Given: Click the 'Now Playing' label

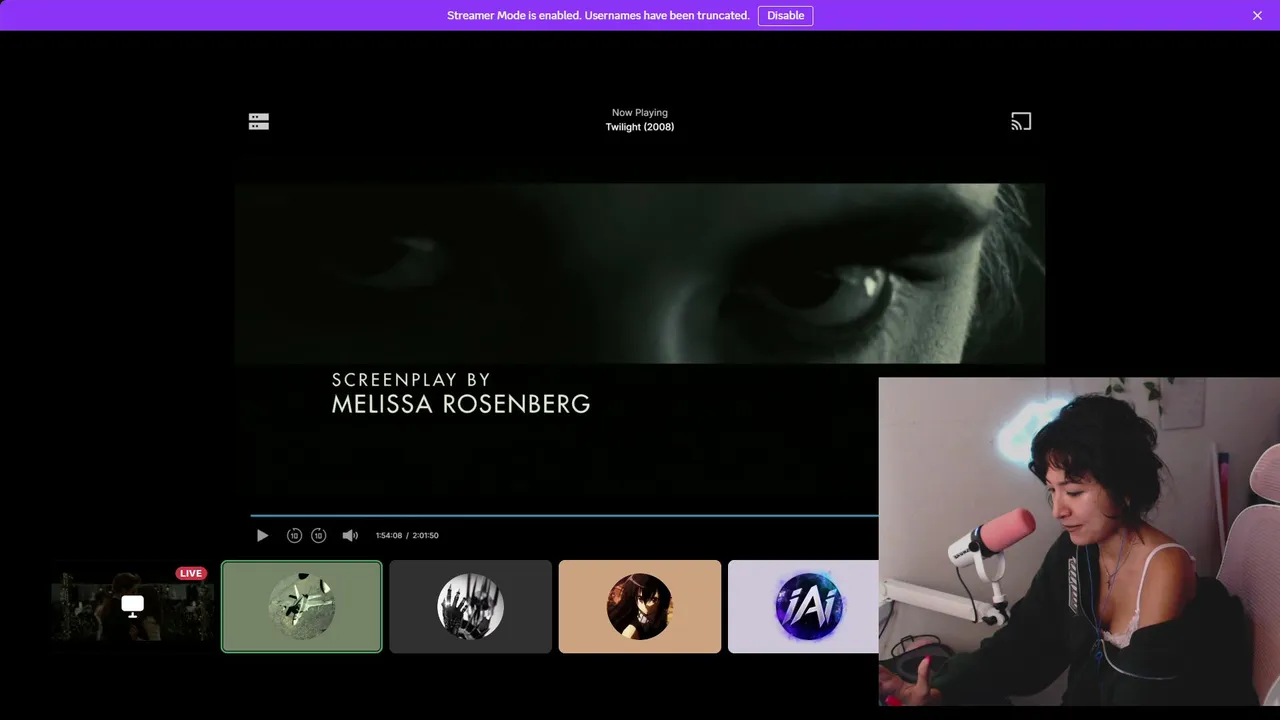Looking at the screenshot, I should (x=640, y=113).
